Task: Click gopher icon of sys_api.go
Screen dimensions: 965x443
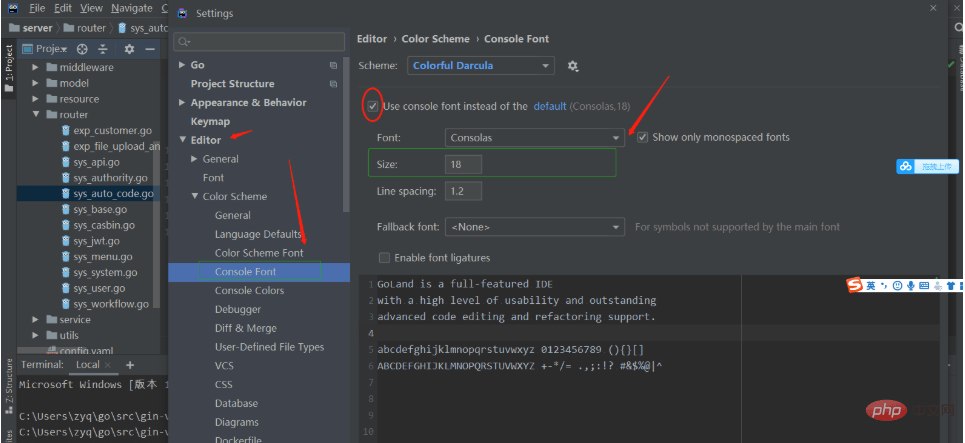Action: click(66, 162)
